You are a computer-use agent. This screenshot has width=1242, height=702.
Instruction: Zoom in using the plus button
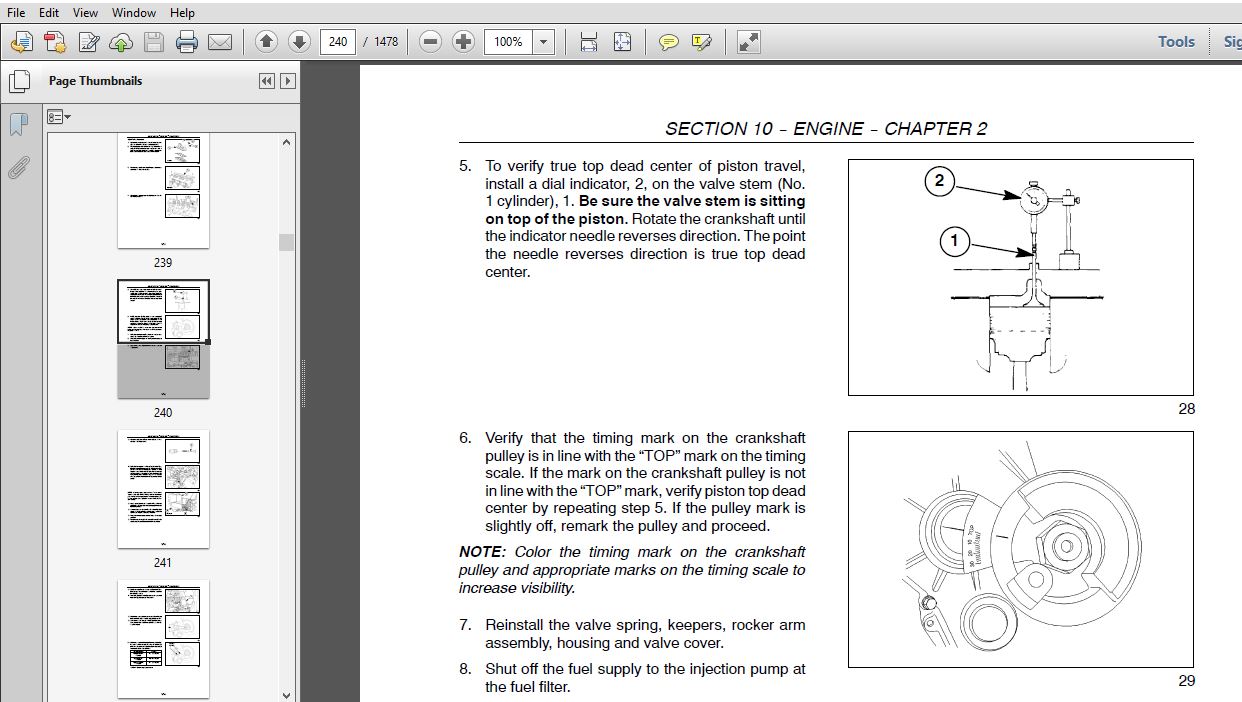pos(463,42)
